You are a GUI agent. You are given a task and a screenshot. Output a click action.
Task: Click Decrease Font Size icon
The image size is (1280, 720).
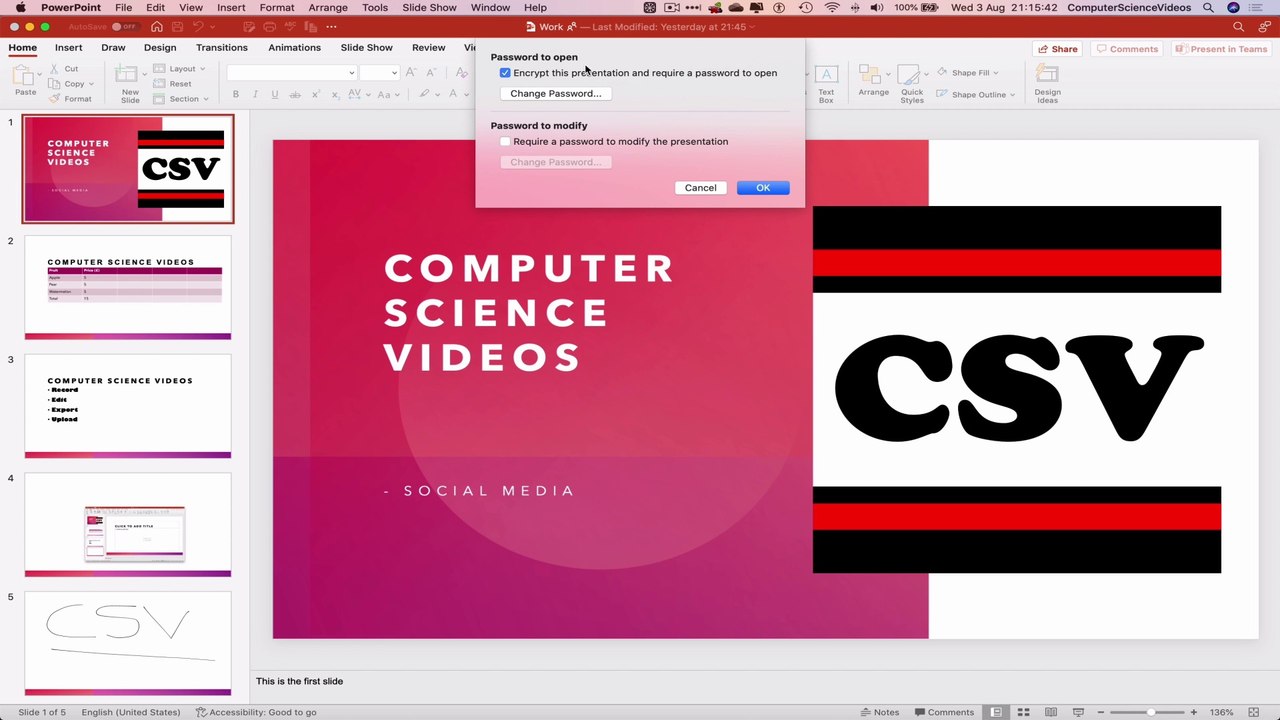(432, 73)
